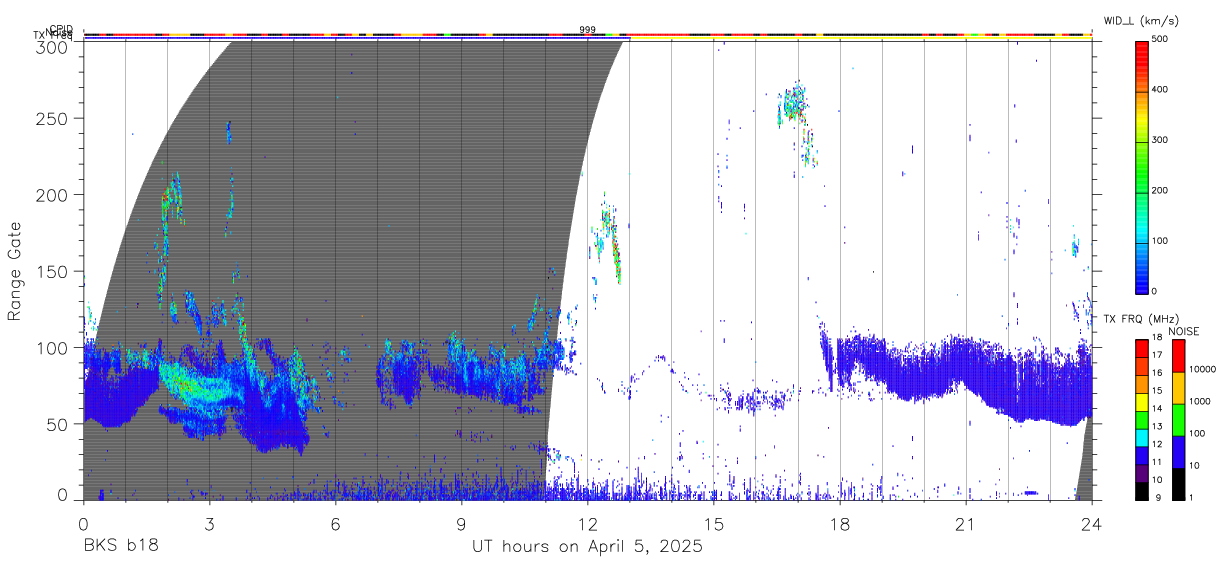The image size is (1228, 567).
Task: Click the '18' value in the TX FRQ legend
Action: [1157, 338]
